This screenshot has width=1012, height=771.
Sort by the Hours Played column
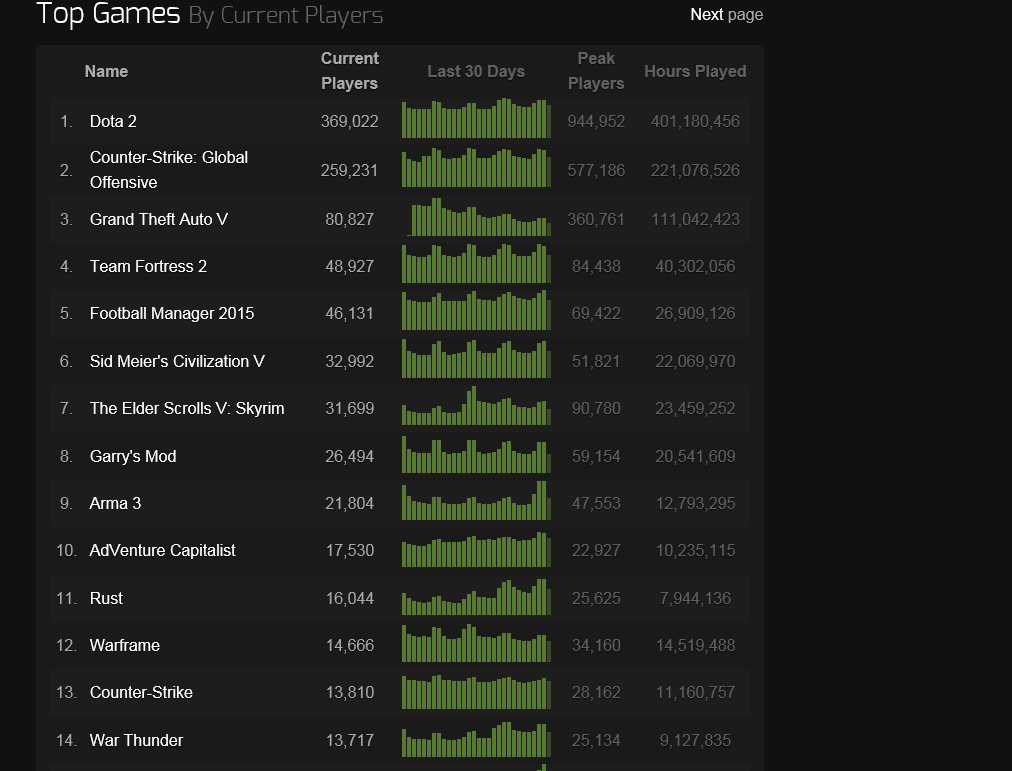click(695, 71)
